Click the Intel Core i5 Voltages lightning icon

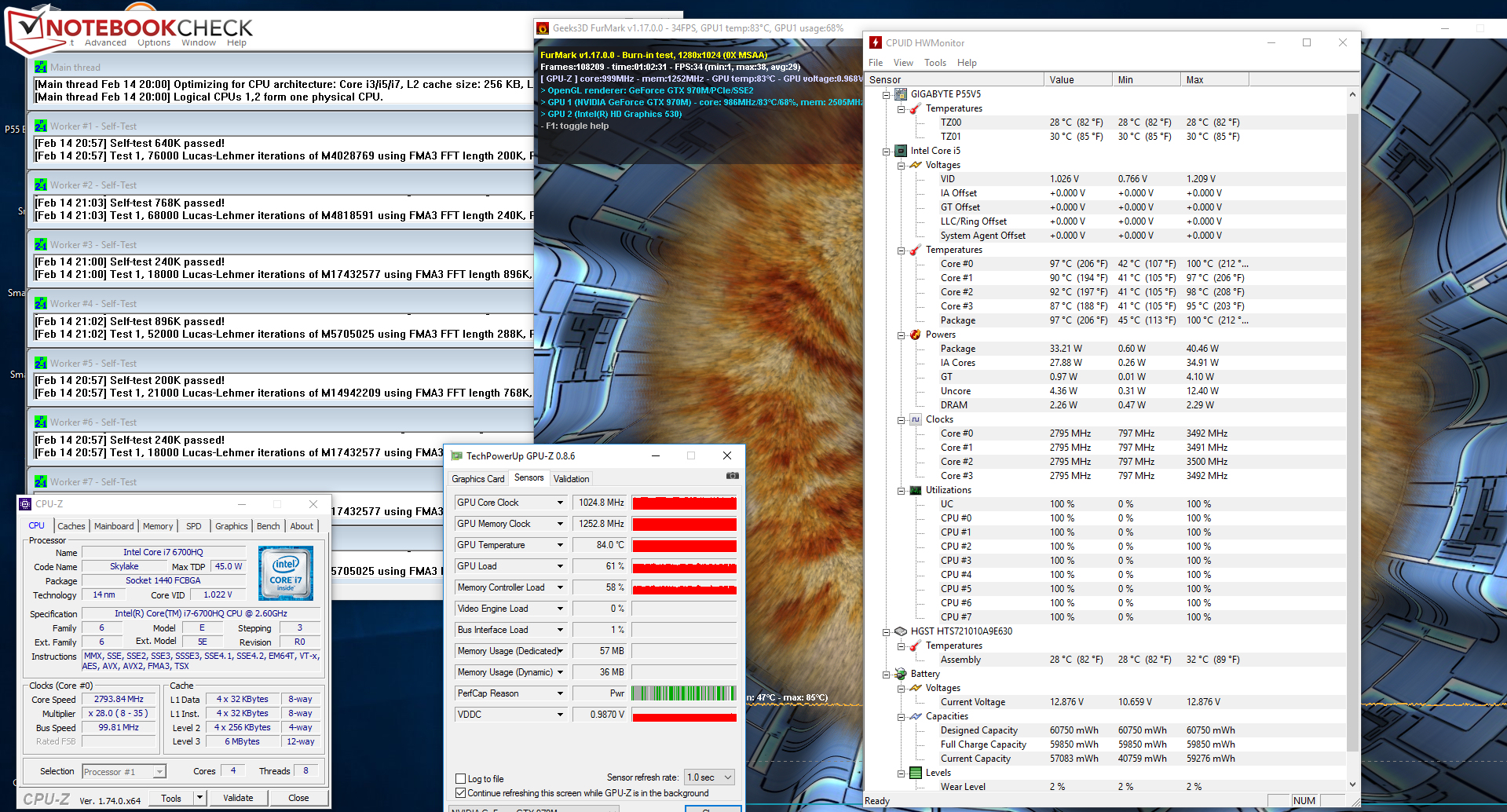[x=916, y=165]
